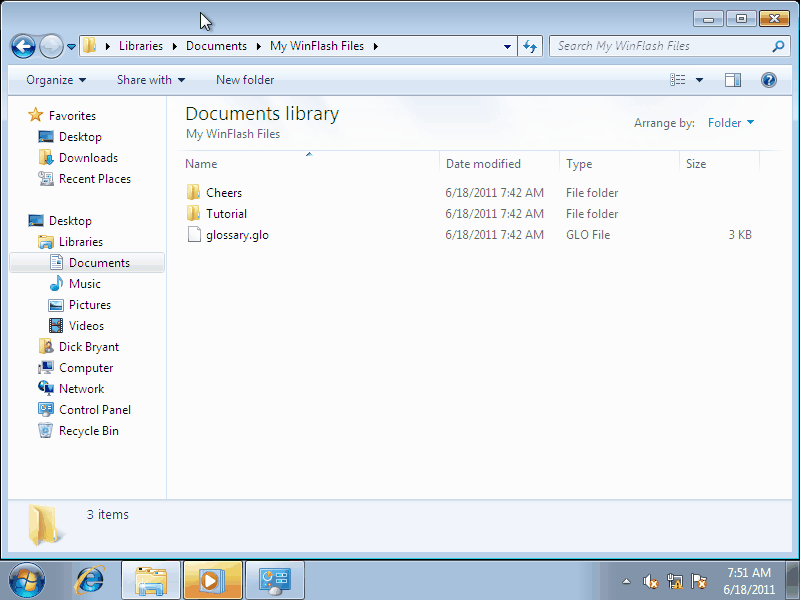Click the Cheers folder name
This screenshot has height=600, width=800.
[224, 193]
